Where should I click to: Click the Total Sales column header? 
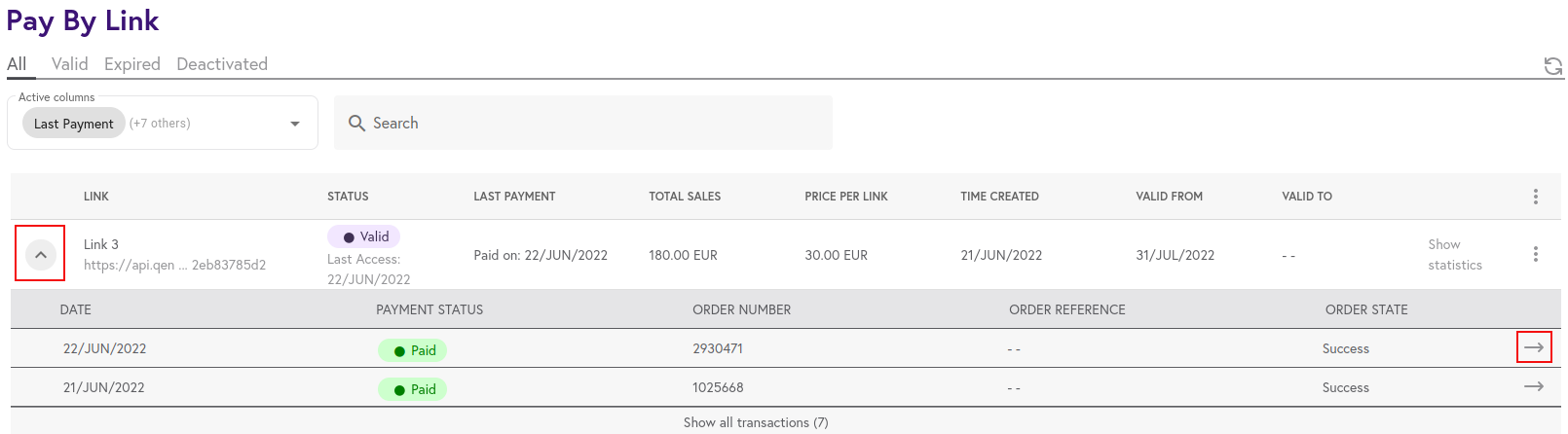pos(685,197)
